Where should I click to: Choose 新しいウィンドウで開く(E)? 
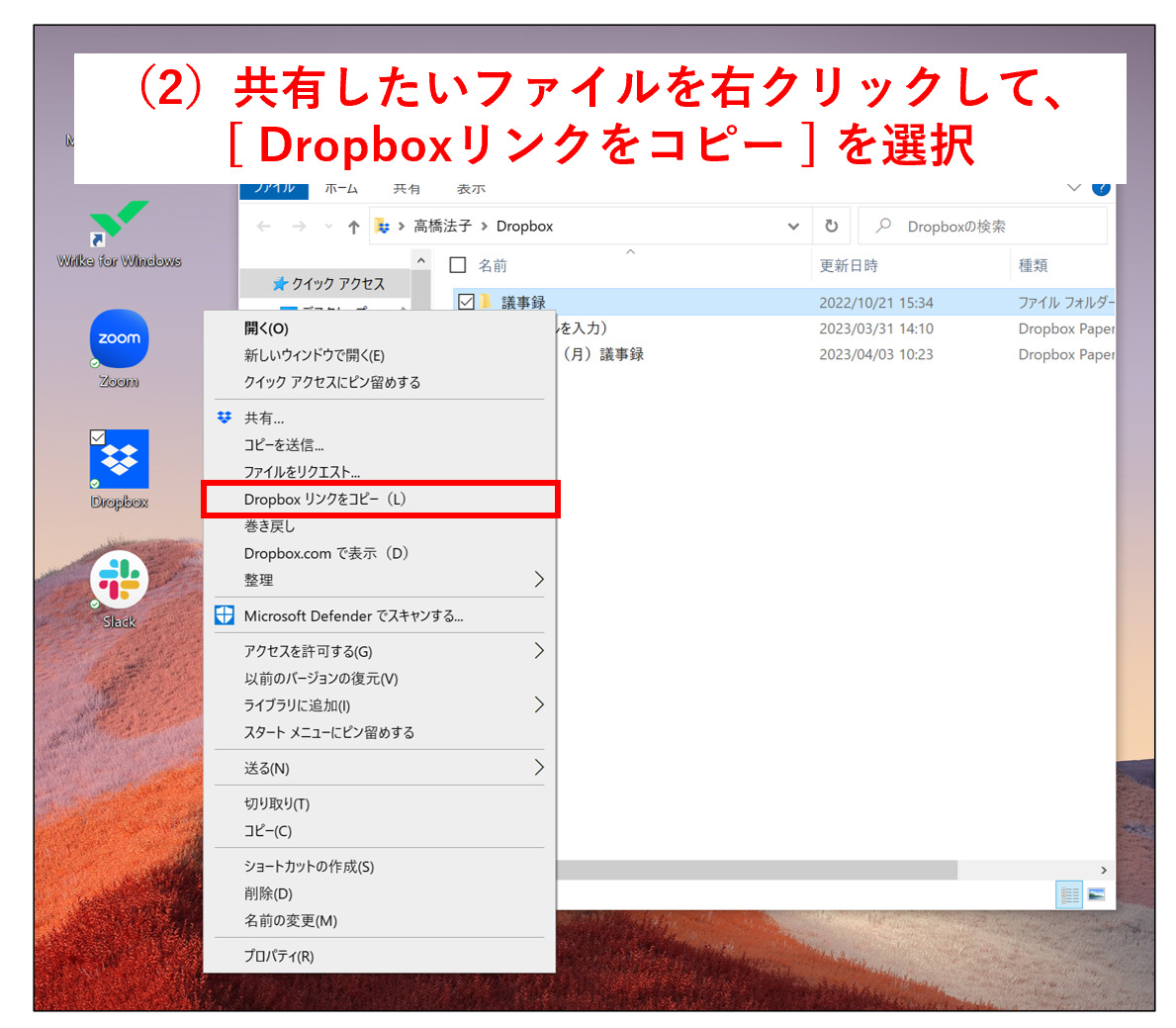pos(380,355)
